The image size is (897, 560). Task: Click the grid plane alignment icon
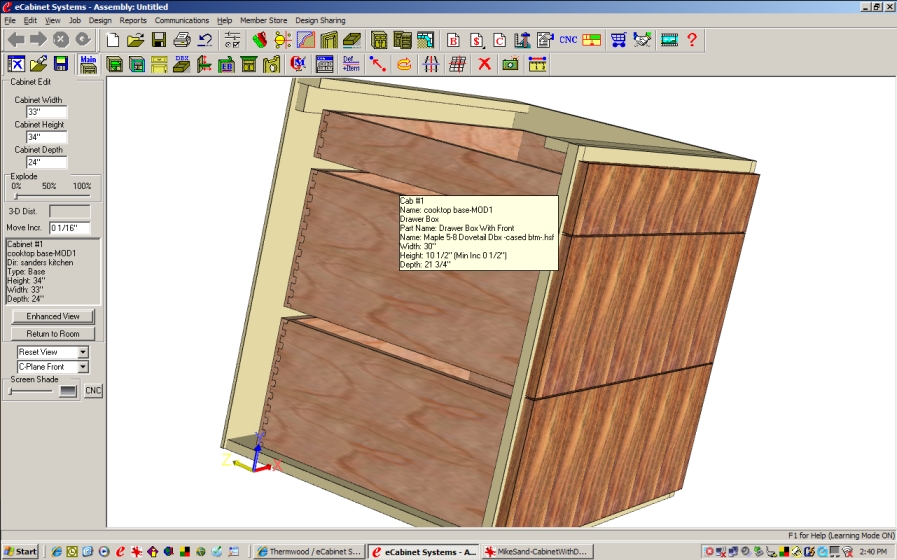coord(457,64)
